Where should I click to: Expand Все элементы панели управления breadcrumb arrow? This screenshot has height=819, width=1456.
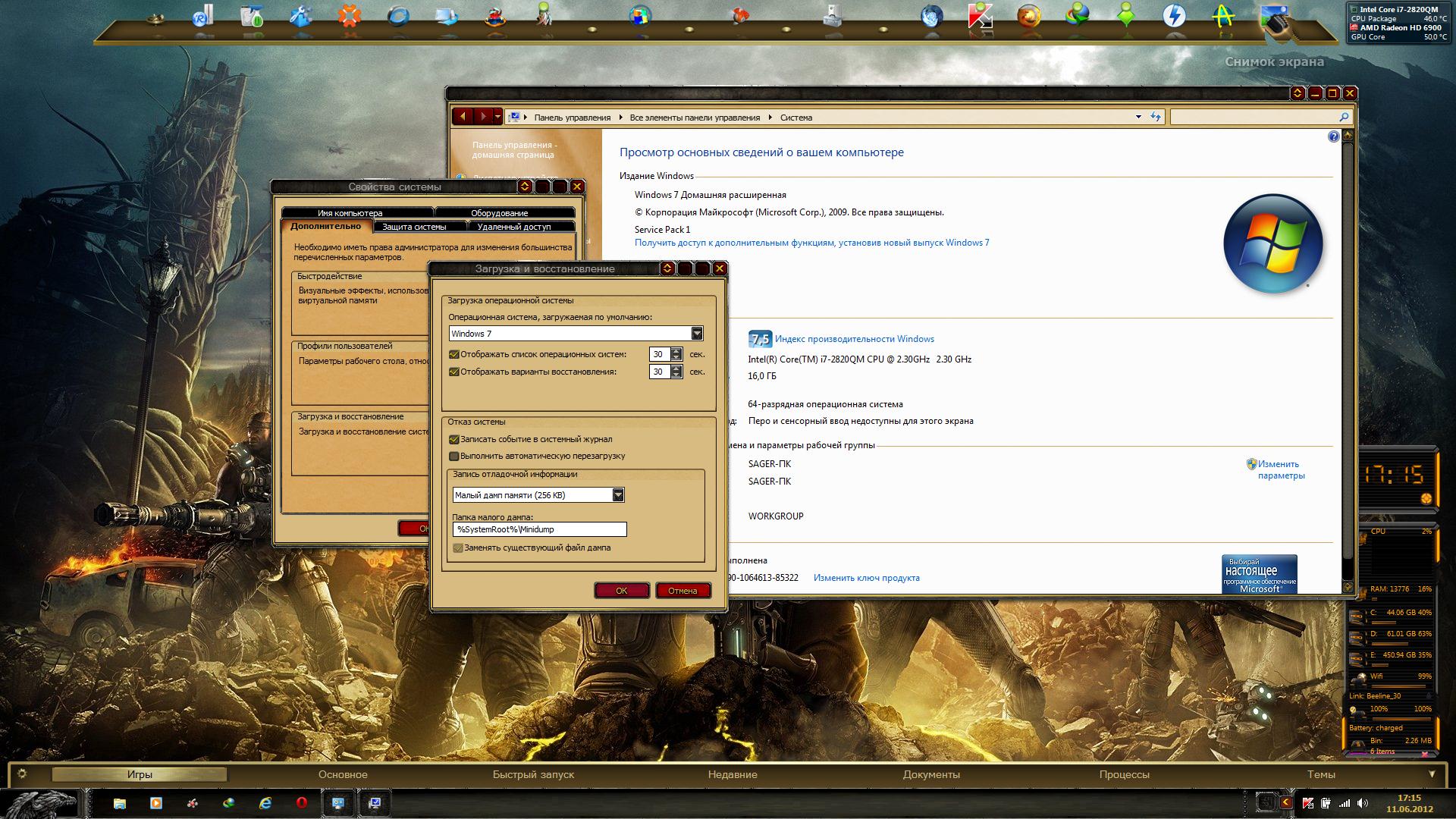[770, 118]
